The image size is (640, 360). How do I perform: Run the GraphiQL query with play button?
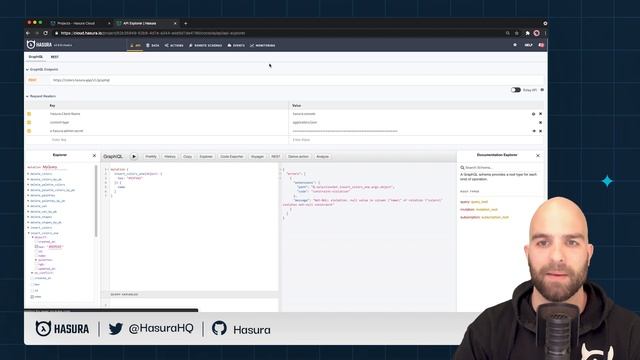click(x=134, y=156)
